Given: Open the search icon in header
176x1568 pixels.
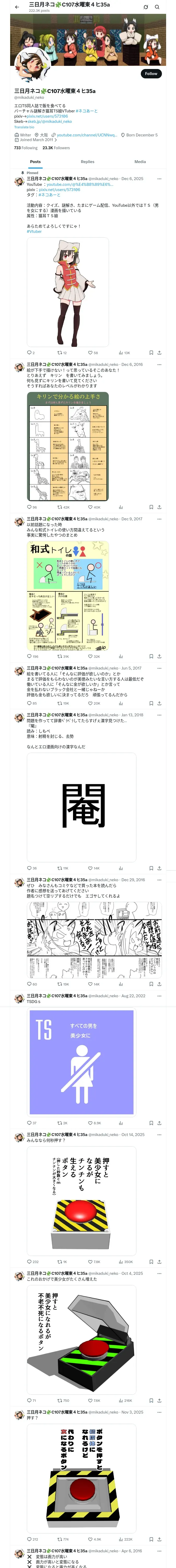Looking at the screenshot, I should pos(157,7).
